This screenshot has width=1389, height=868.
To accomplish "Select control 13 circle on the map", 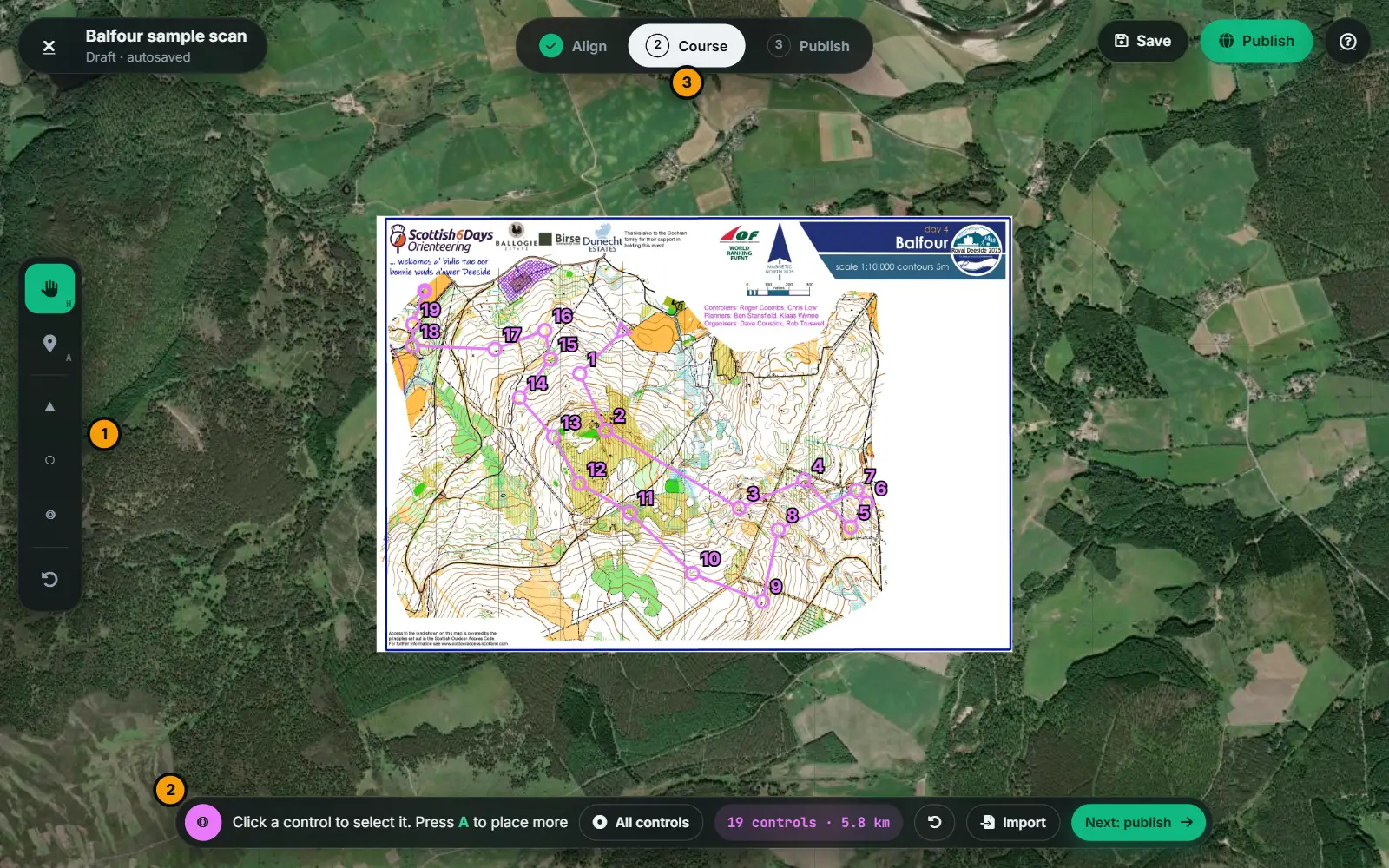I will tap(554, 437).
